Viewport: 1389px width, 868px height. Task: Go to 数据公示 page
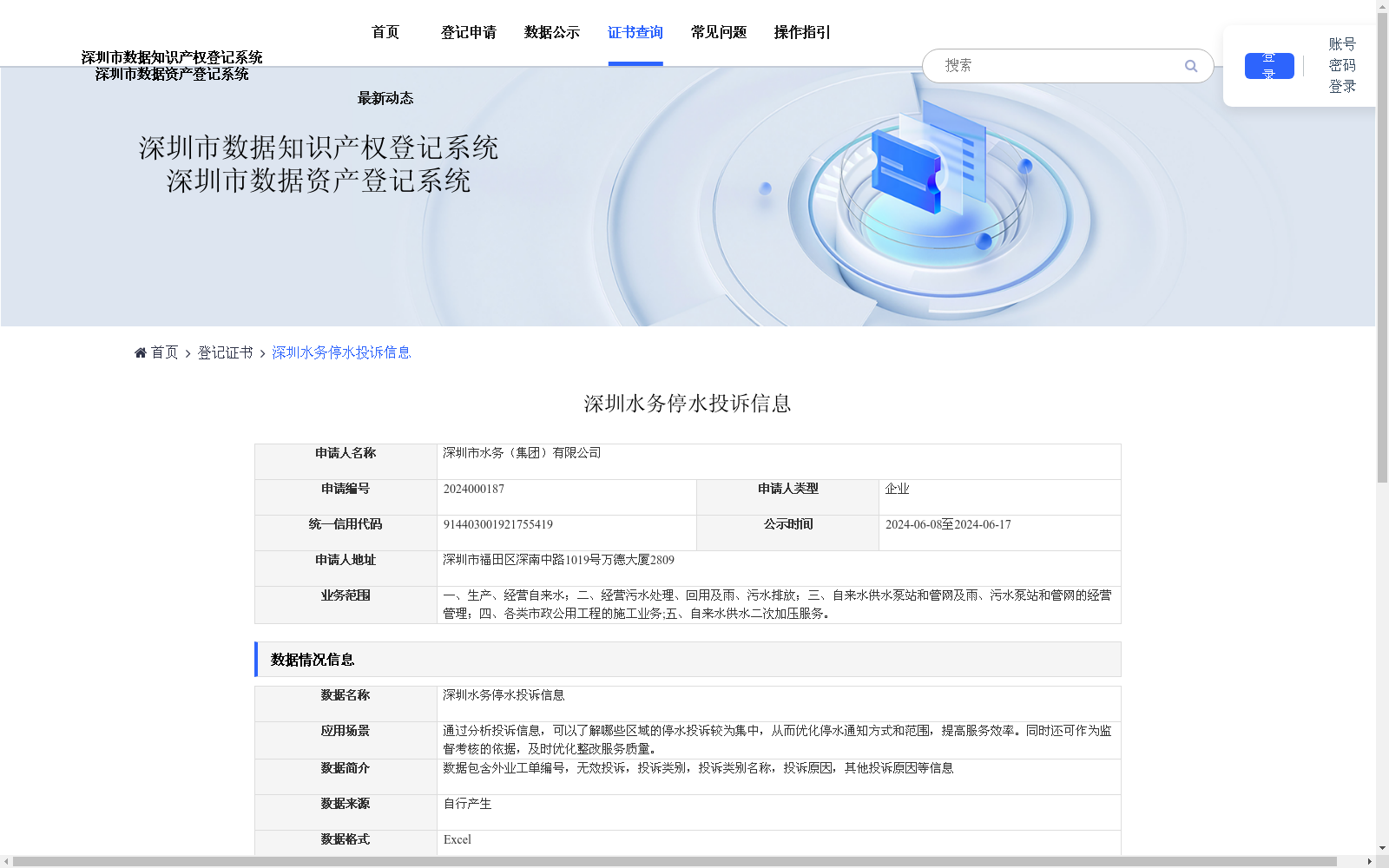pyautogui.click(x=552, y=32)
